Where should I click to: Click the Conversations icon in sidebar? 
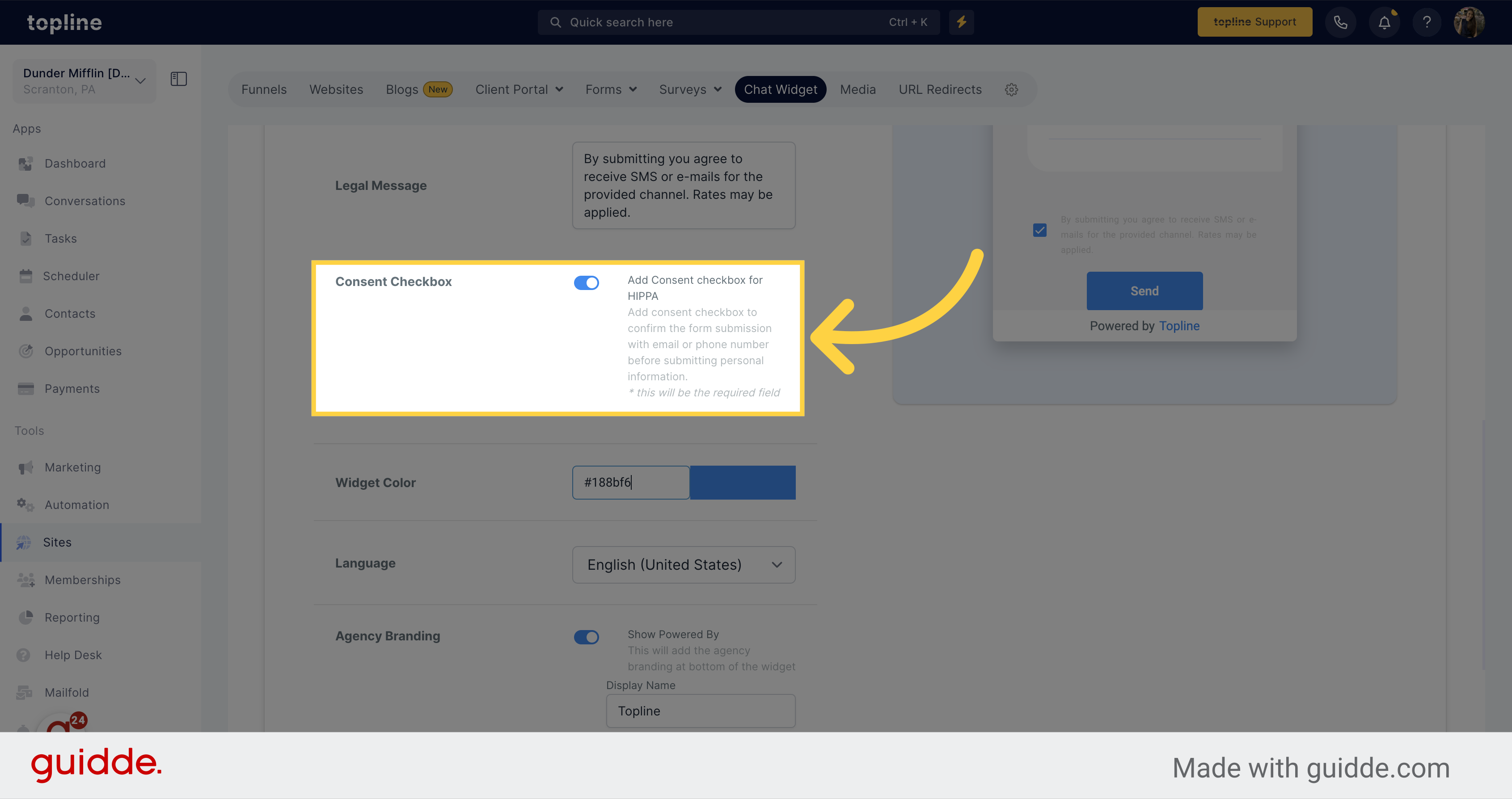26,201
